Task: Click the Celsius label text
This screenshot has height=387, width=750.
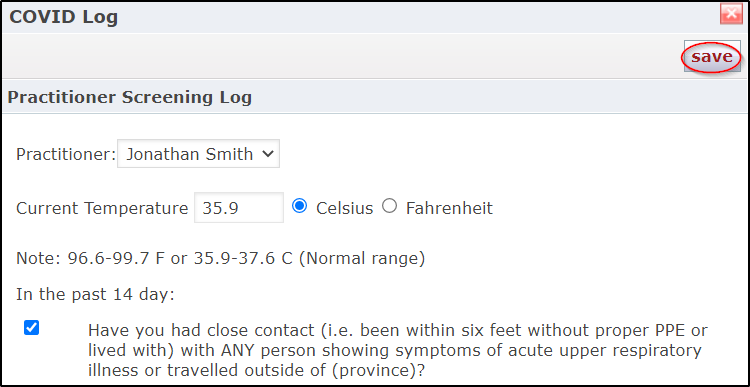Action: [344, 209]
